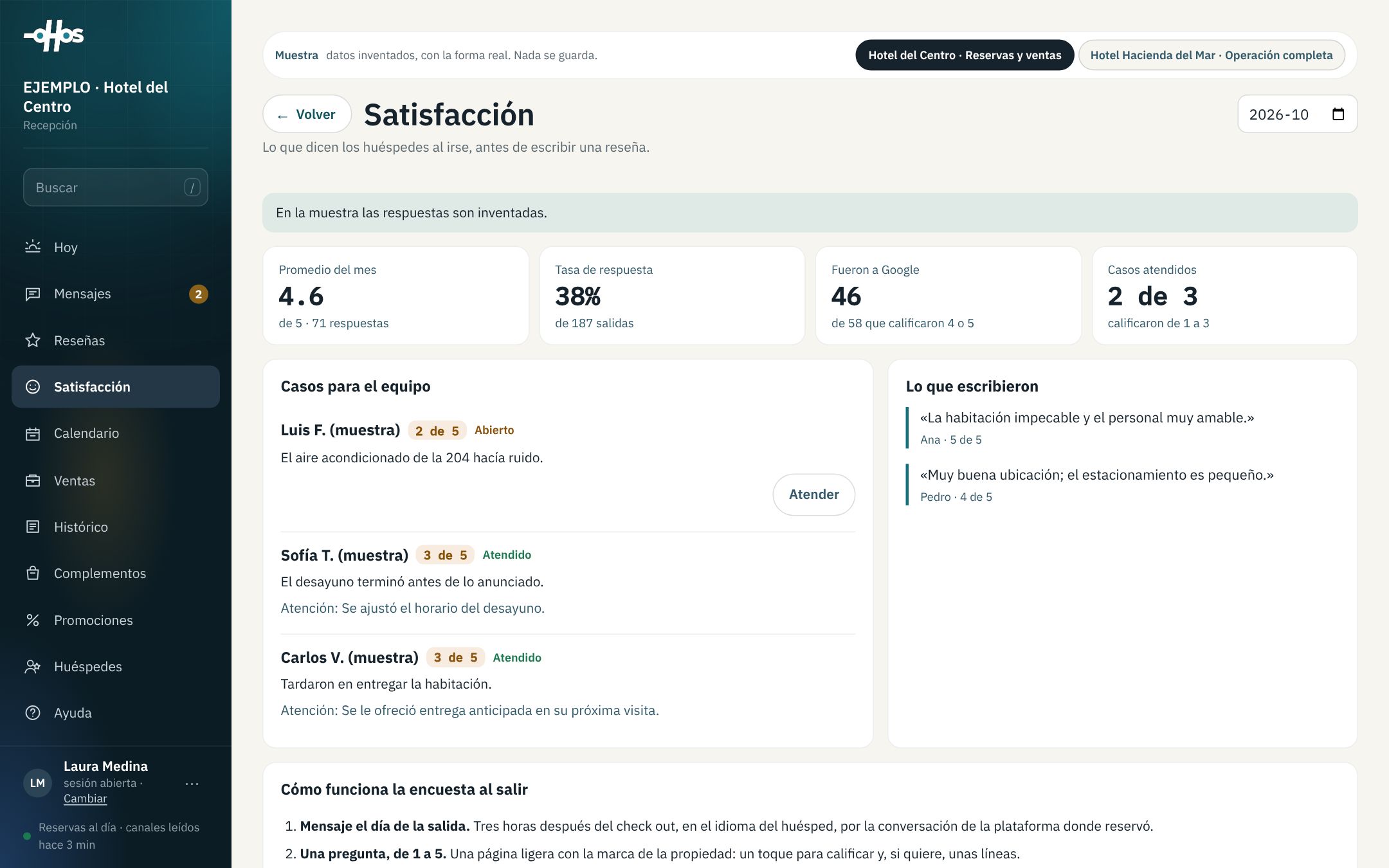The image size is (1389, 868).
Task: Go to the Huéspedes section label
Action: pyautogui.click(x=88, y=666)
